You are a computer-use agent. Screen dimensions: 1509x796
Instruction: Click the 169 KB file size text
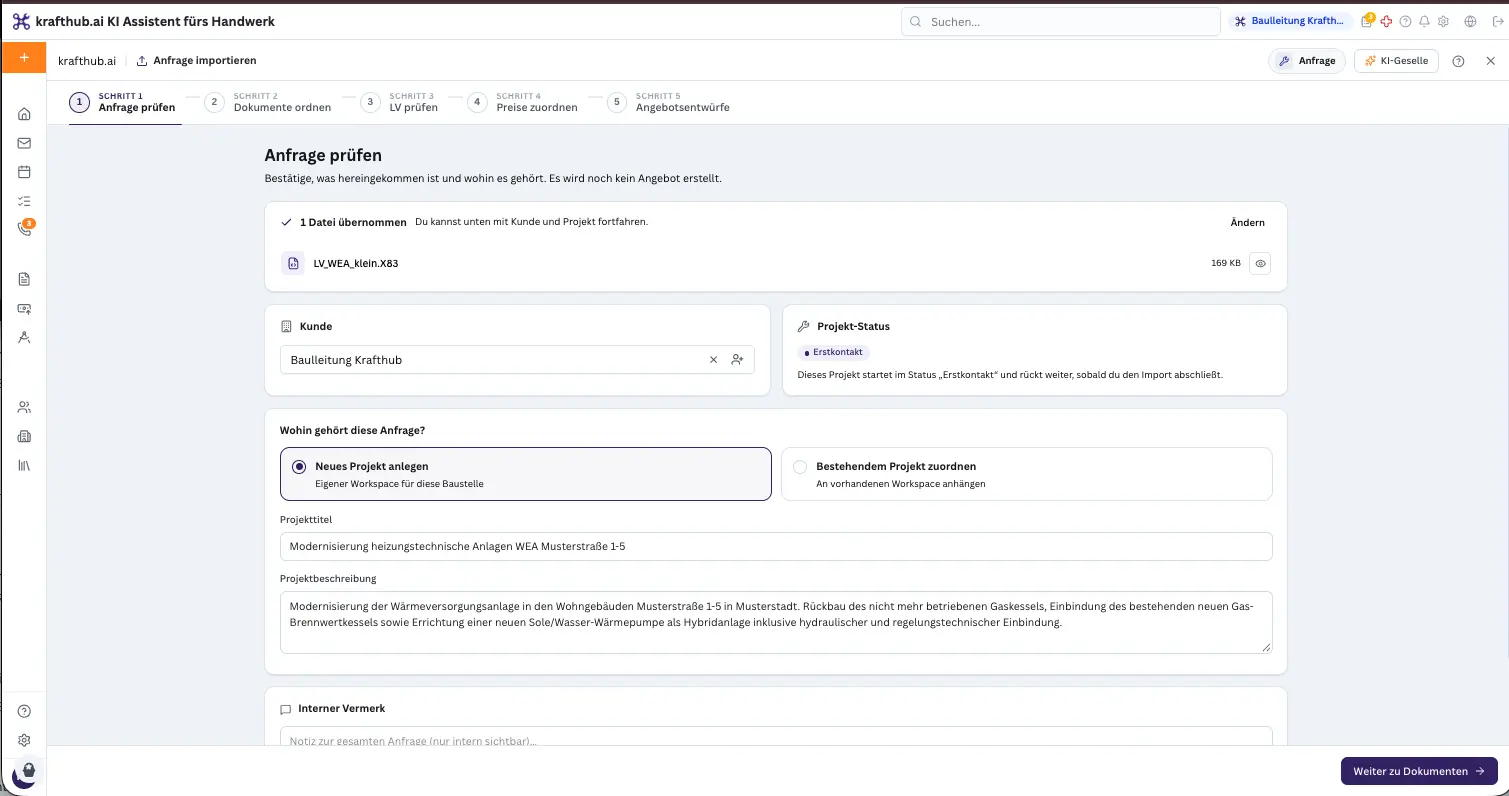[x=1225, y=263]
